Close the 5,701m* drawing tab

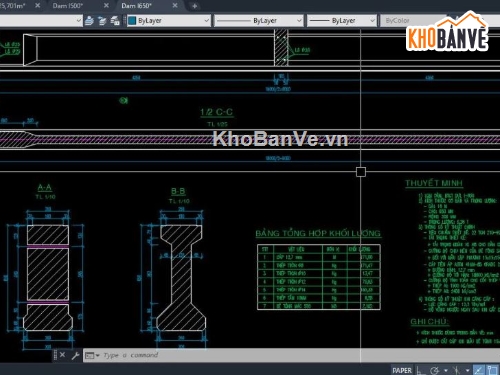tap(38, 6)
